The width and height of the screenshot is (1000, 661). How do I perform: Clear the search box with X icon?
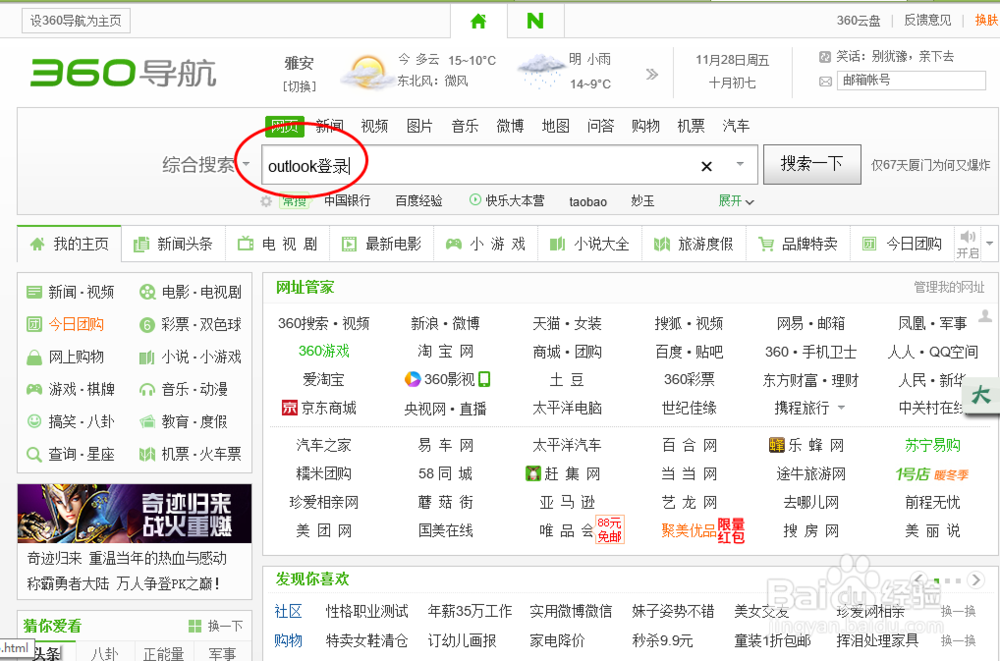(706, 167)
